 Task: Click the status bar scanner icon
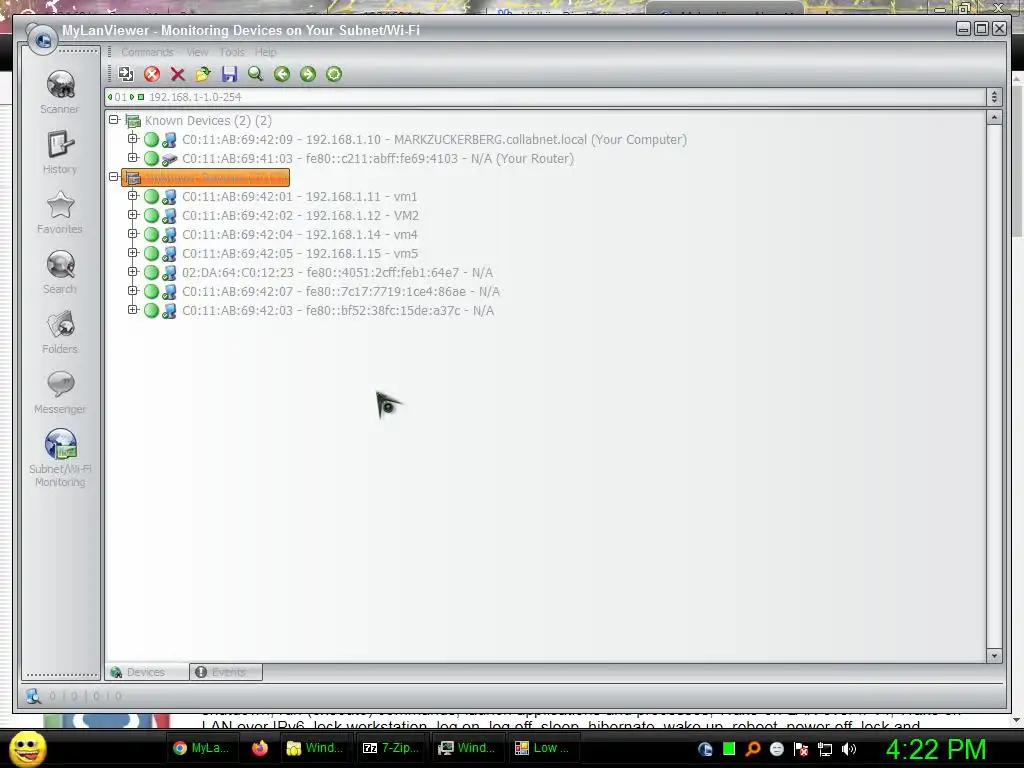tap(33, 696)
